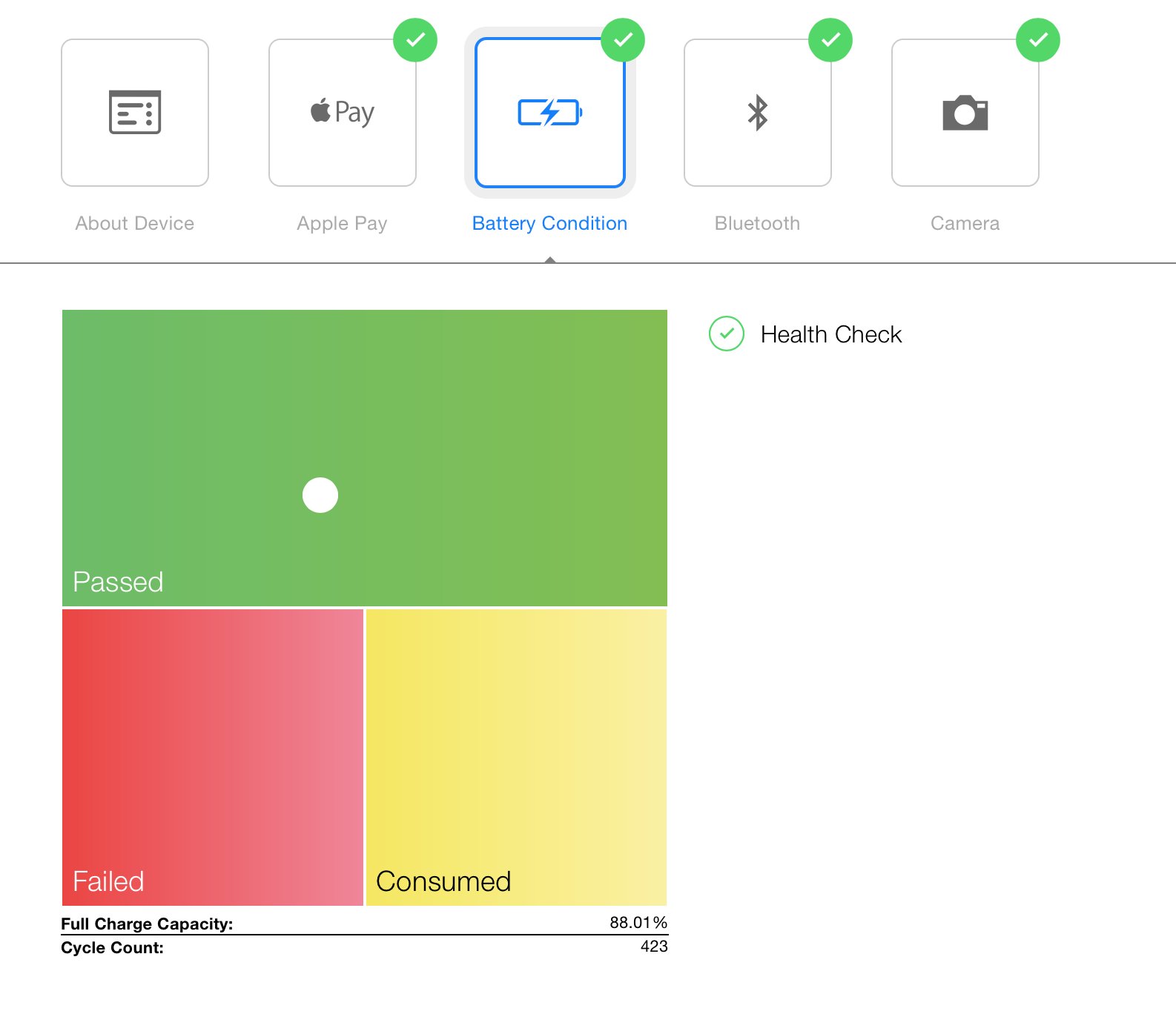Click the Health Check status checkmark
The image size is (1176, 1014).
727,334
